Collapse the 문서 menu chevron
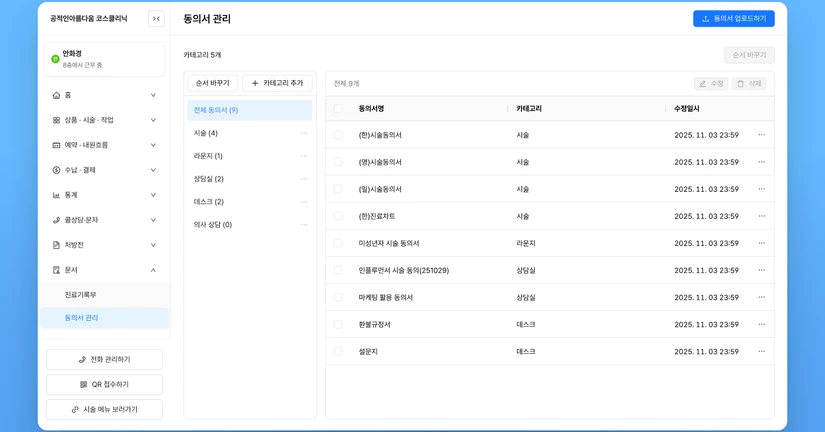825x432 pixels. [x=153, y=270]
